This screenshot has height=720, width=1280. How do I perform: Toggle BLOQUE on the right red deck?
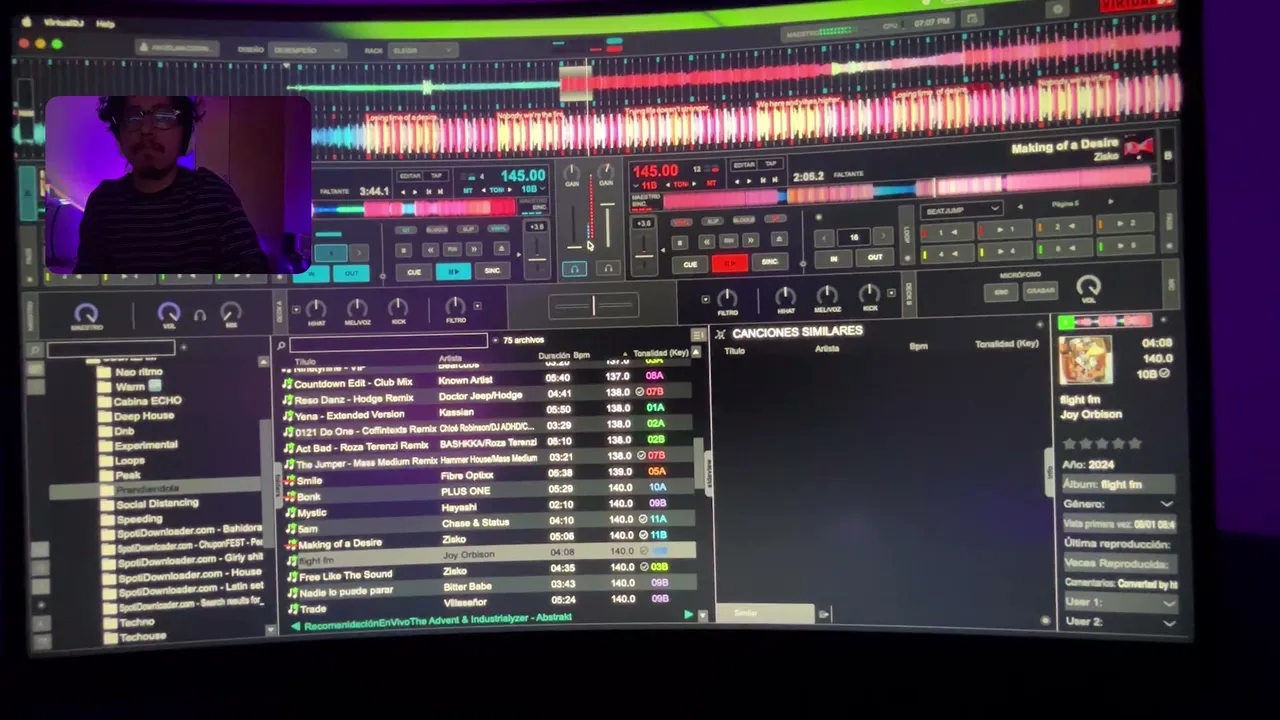click(744, 220)
